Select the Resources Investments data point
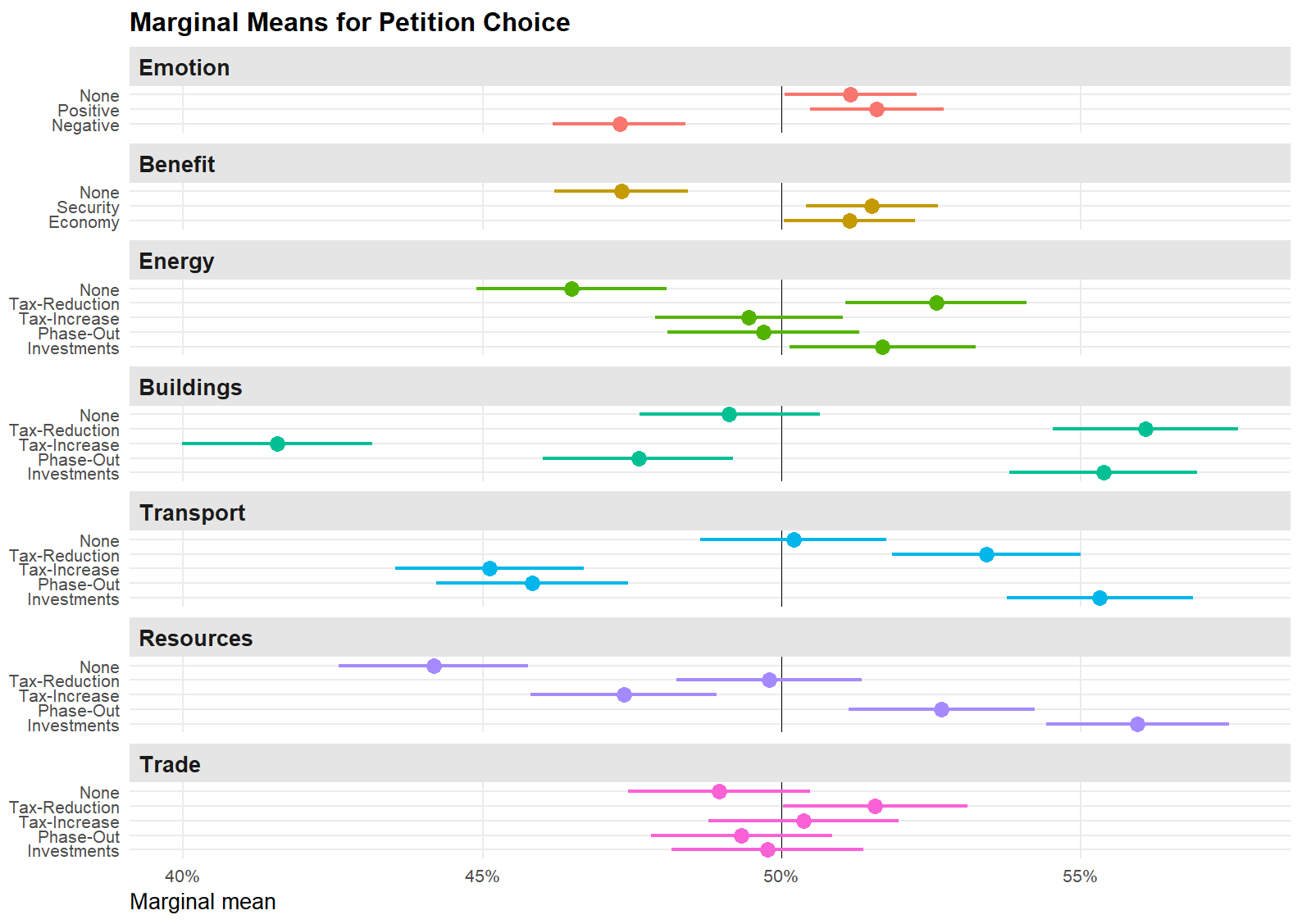The image size is (1302, 924). click(x=1137, y=724)
